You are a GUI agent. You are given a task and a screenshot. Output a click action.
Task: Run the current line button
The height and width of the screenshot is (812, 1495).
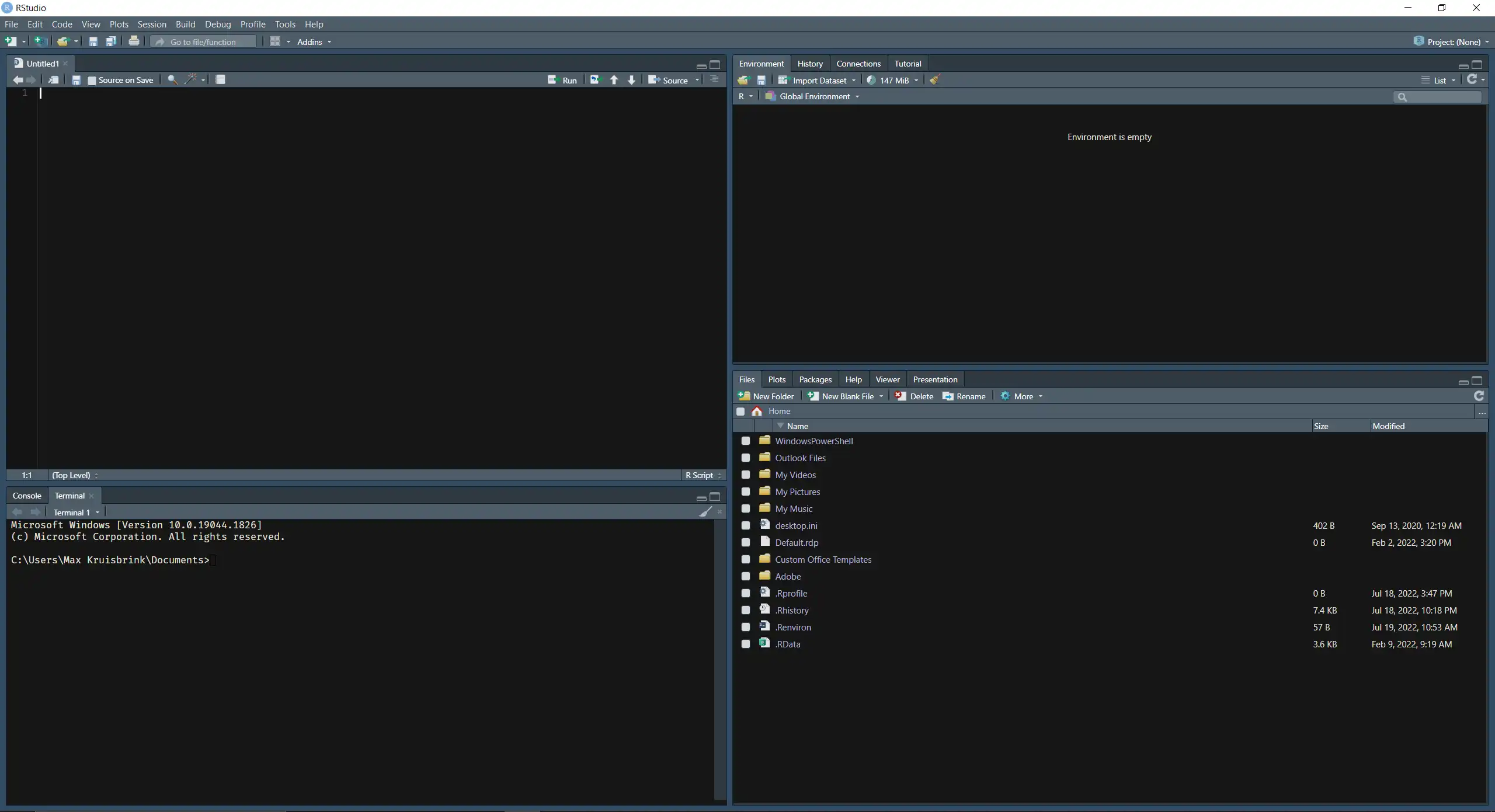tap(562, 81)
